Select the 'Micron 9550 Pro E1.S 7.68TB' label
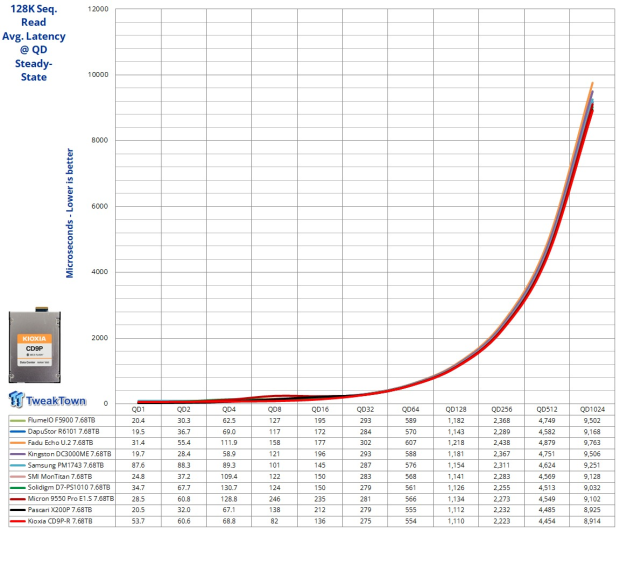 [71, 499]
